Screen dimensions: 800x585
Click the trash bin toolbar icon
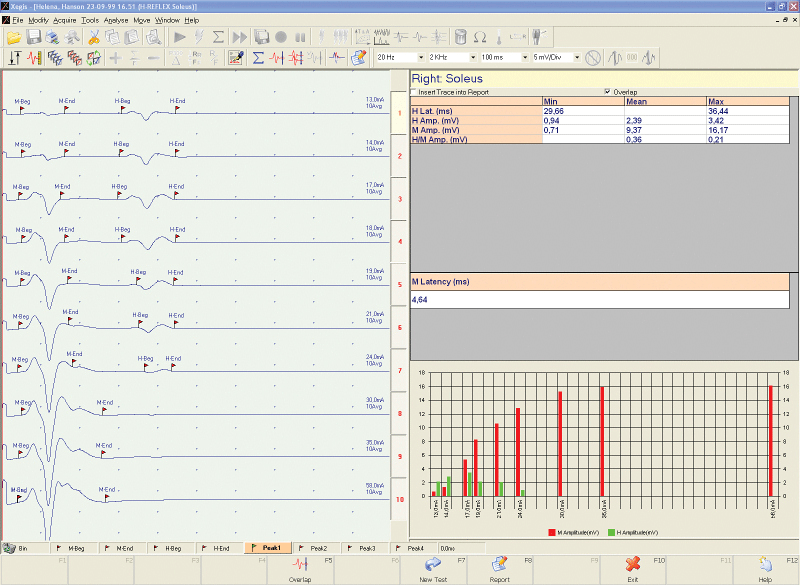coord(461,37)
